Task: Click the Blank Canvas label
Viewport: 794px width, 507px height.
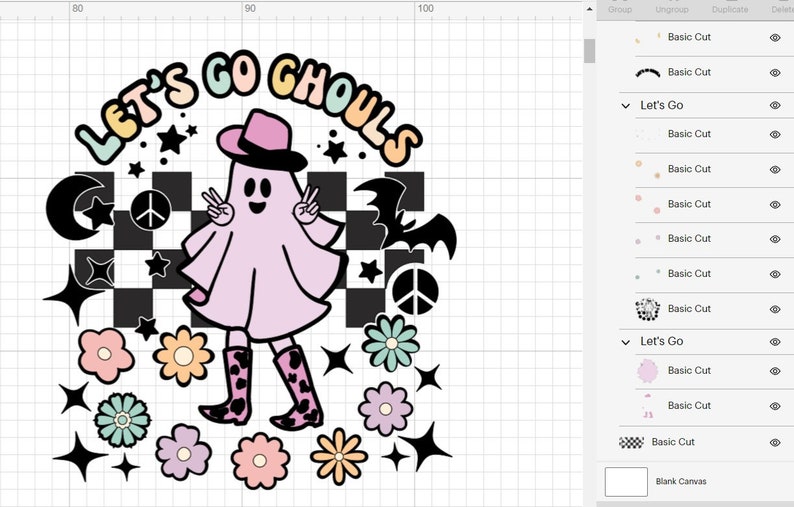Action: 681,481
